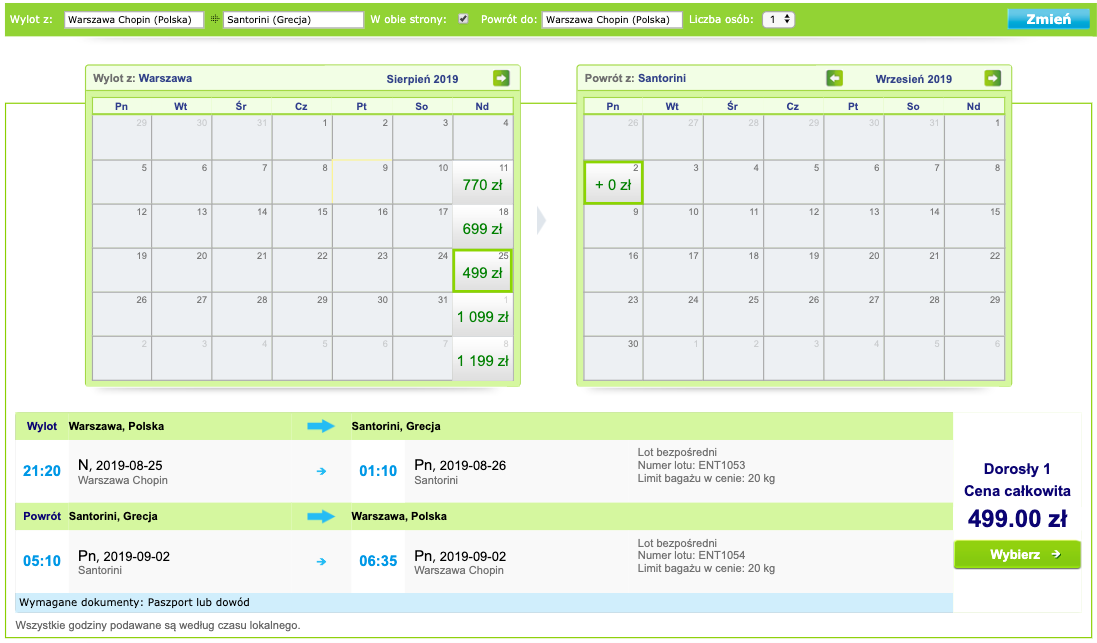The width and height of the screenshot is (1097, 643).
Task: Choose the 1 099 zł departure date
Action: (x=483, y=315)
